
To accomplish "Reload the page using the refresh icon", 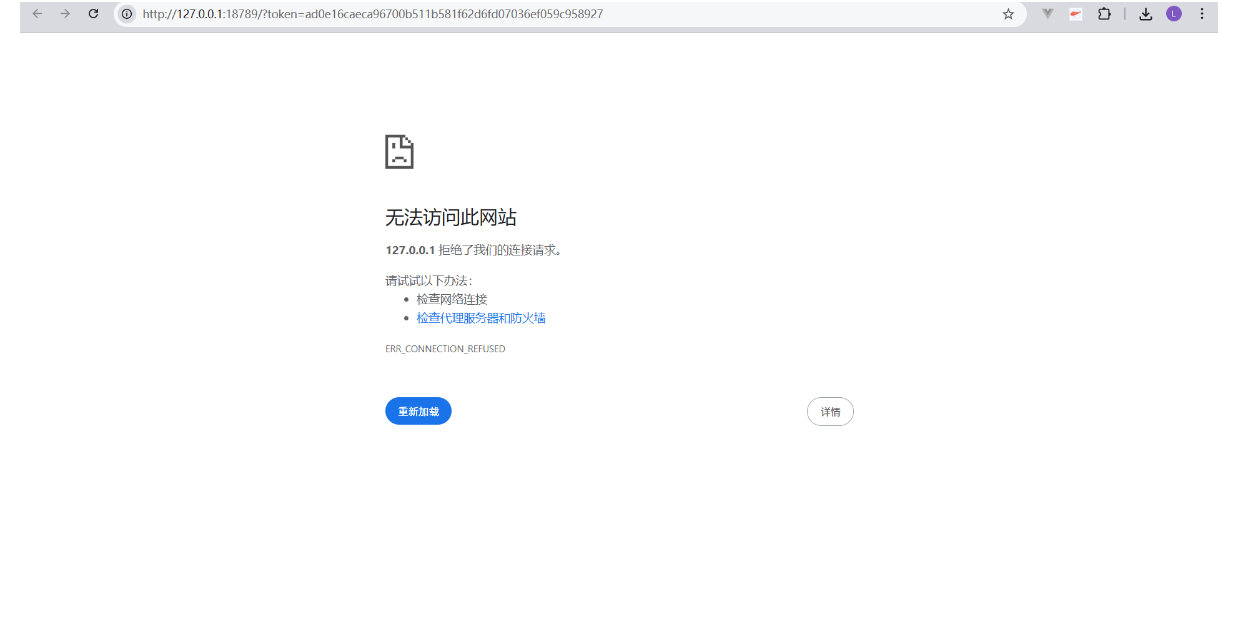I will (x=93, y=14).
